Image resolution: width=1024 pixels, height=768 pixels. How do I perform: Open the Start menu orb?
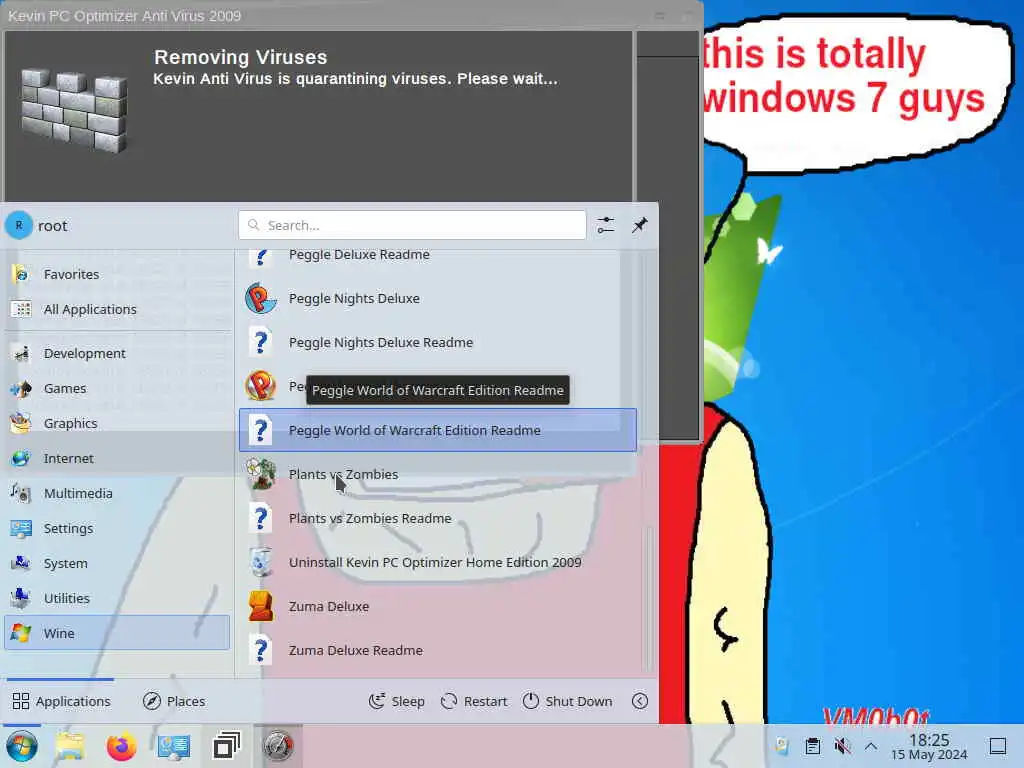click(22, 746)
